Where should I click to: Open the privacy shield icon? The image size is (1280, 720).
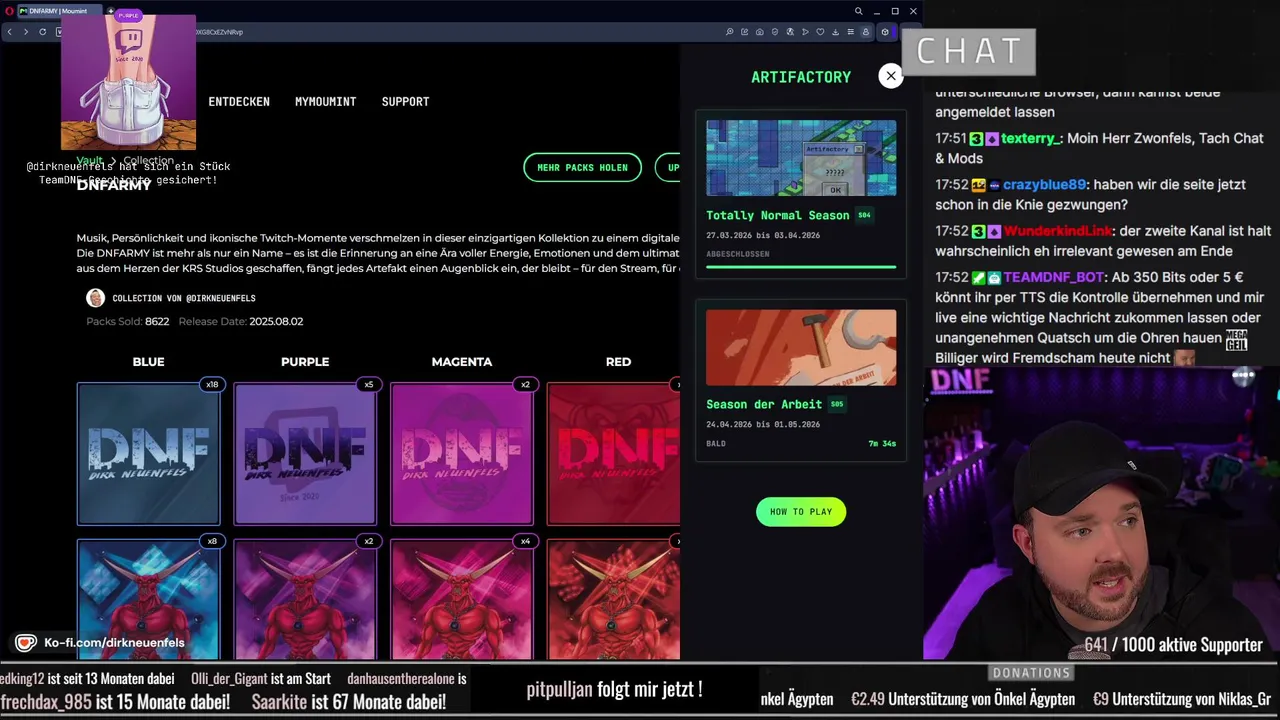coord(775,32)
